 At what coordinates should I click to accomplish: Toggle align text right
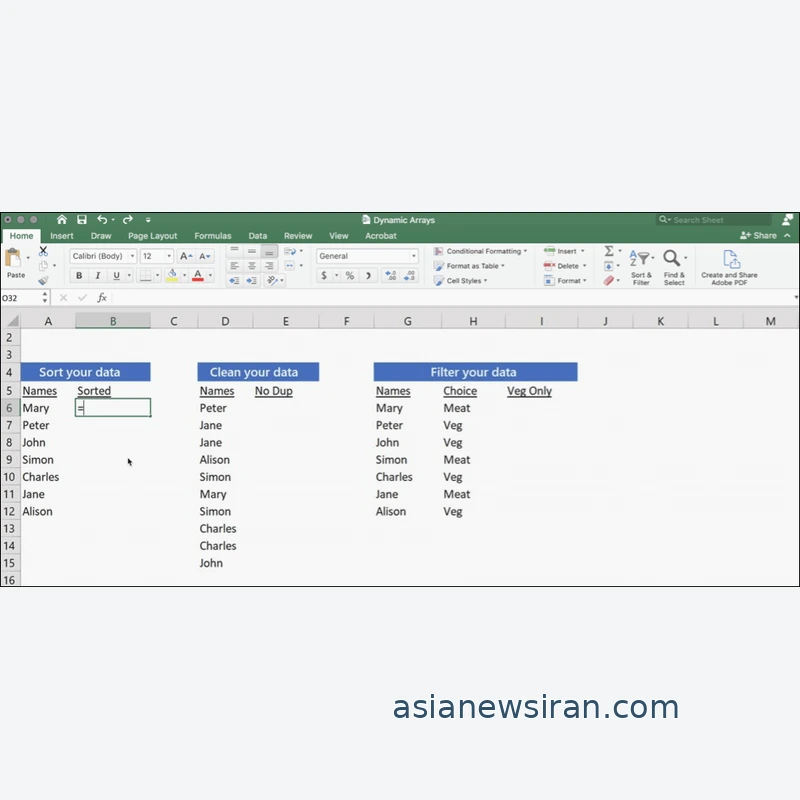click(269, 266)
